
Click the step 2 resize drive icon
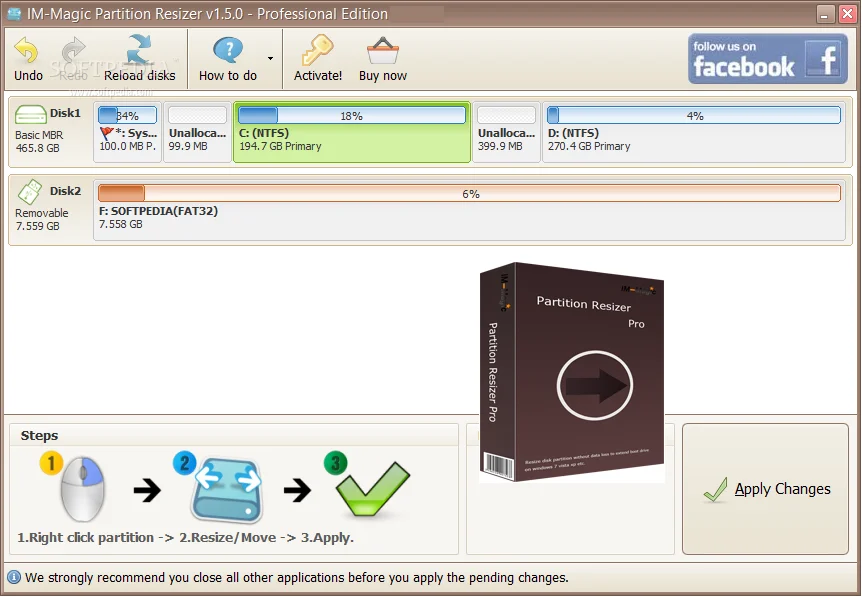pos(226,489)
